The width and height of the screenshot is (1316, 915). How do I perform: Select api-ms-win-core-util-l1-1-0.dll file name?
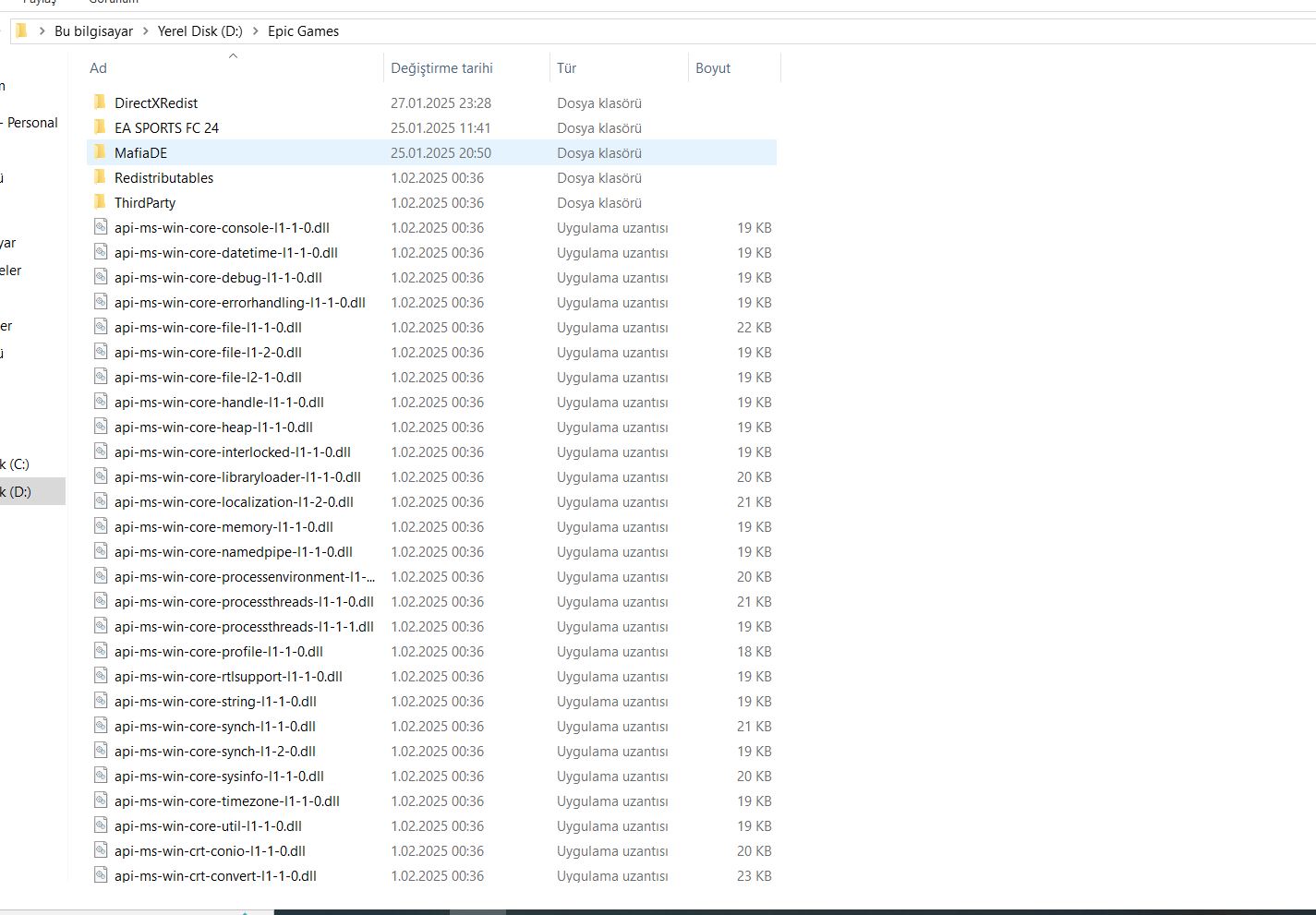[208, 825]
